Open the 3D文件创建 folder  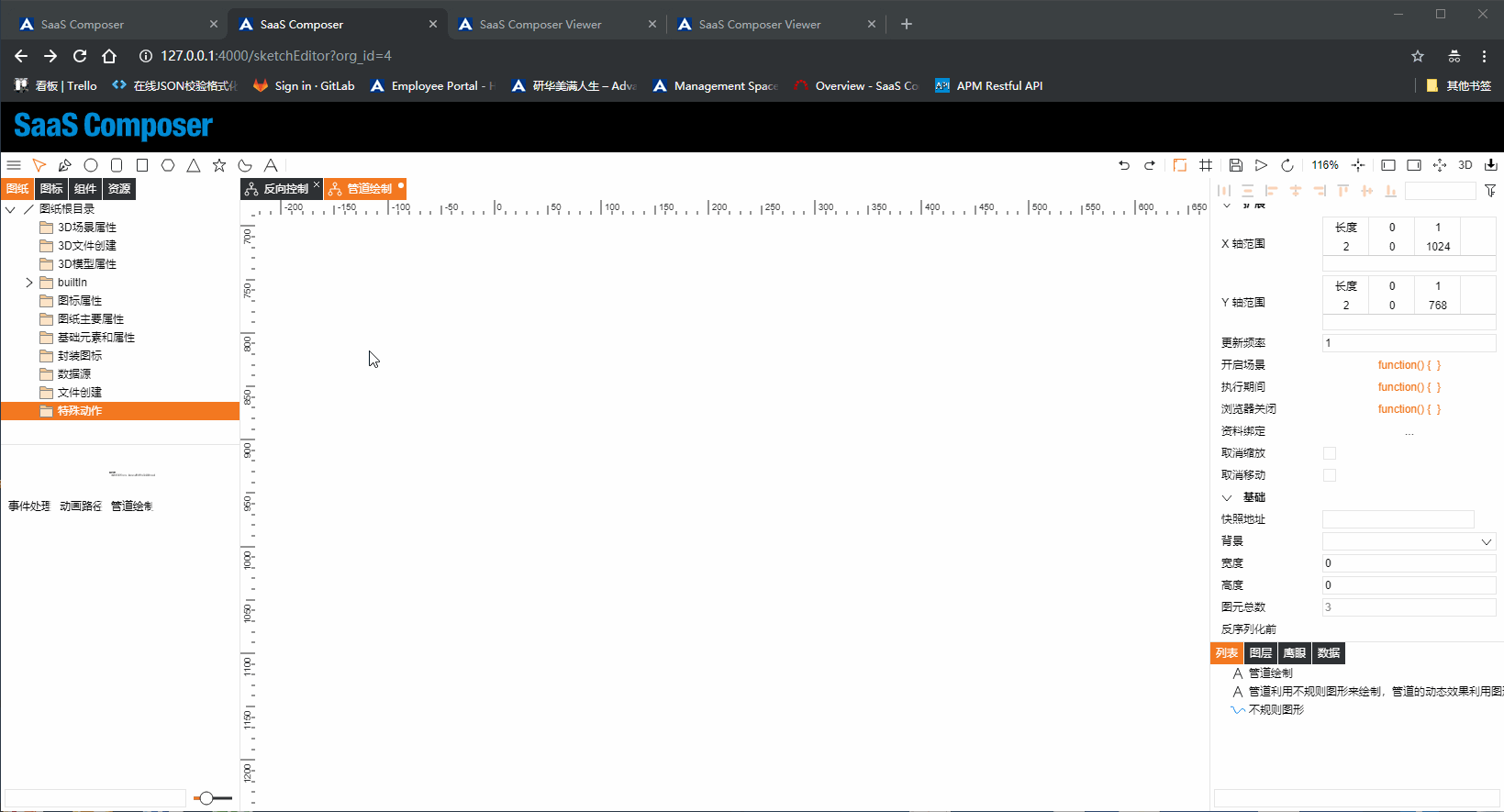86,246
